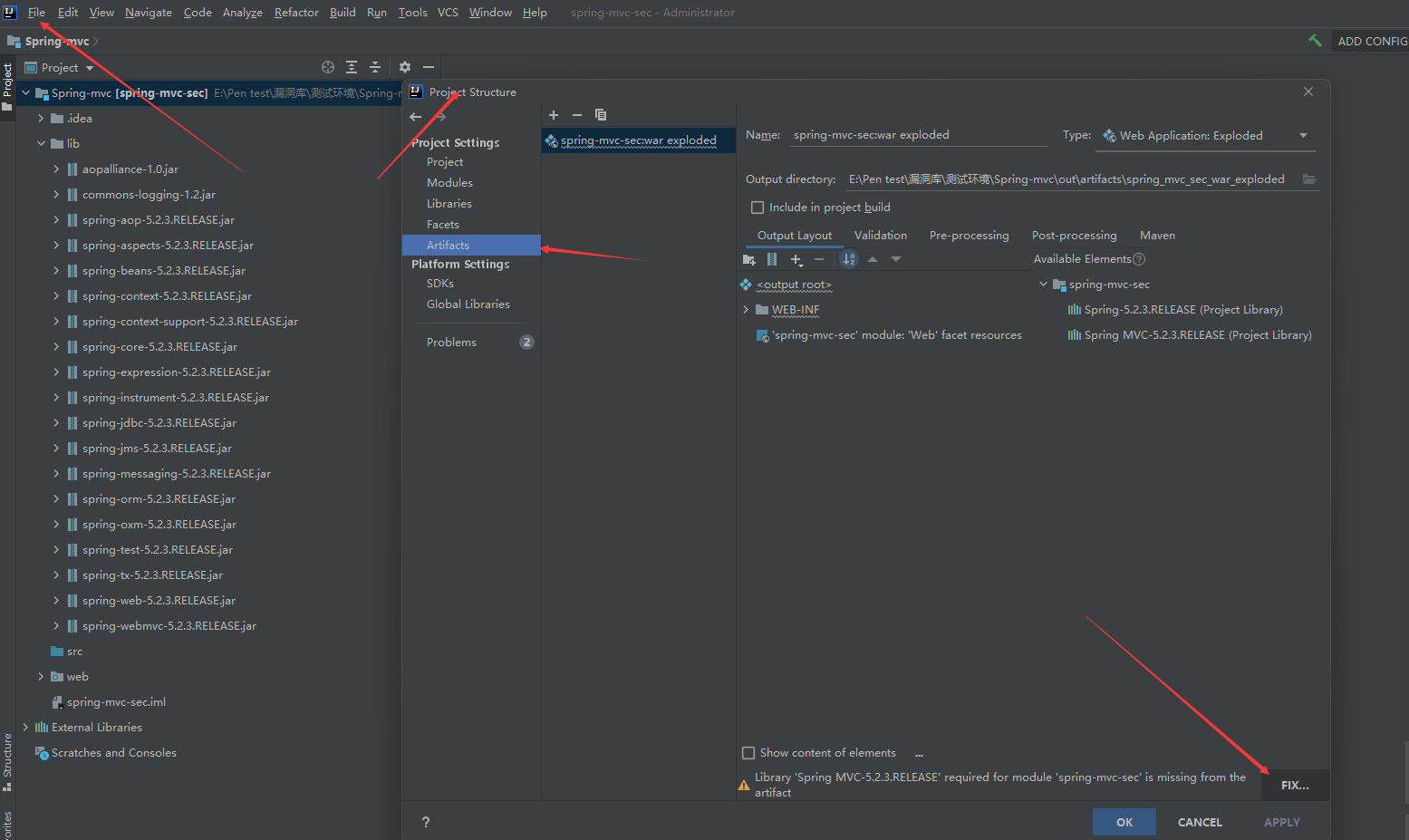Enable Show content of elements checkbox
Image resolution: width=1409 pixels, height=840 pixels.
[x=748, y=753]
